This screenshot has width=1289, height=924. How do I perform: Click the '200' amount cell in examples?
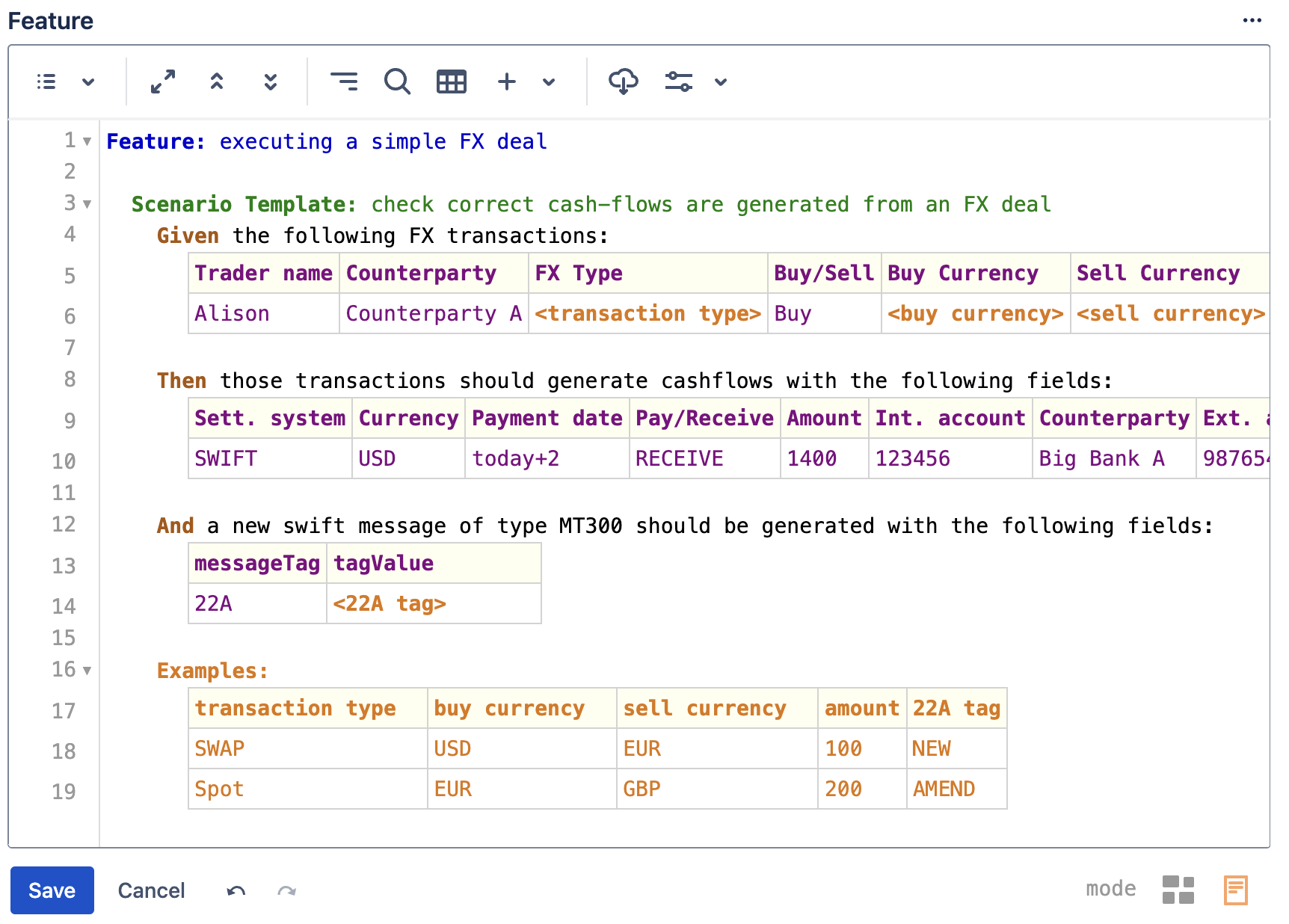pos(862,789)
